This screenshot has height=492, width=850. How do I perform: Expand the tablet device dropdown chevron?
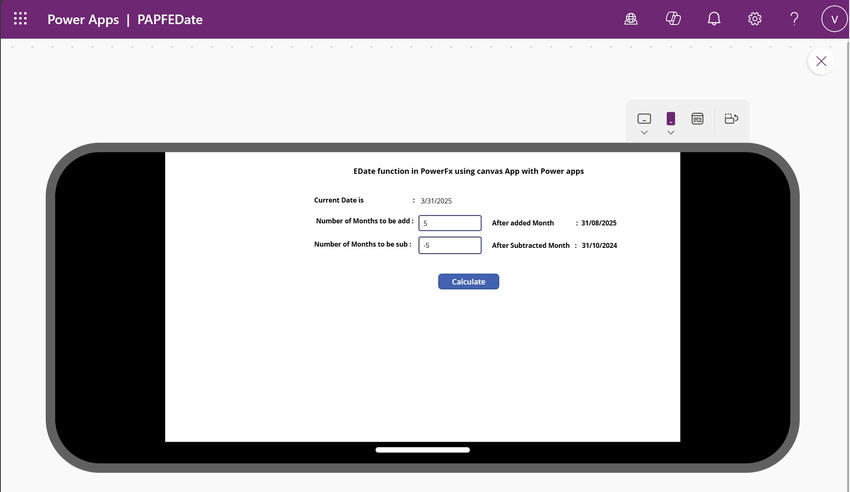[644, 133]
